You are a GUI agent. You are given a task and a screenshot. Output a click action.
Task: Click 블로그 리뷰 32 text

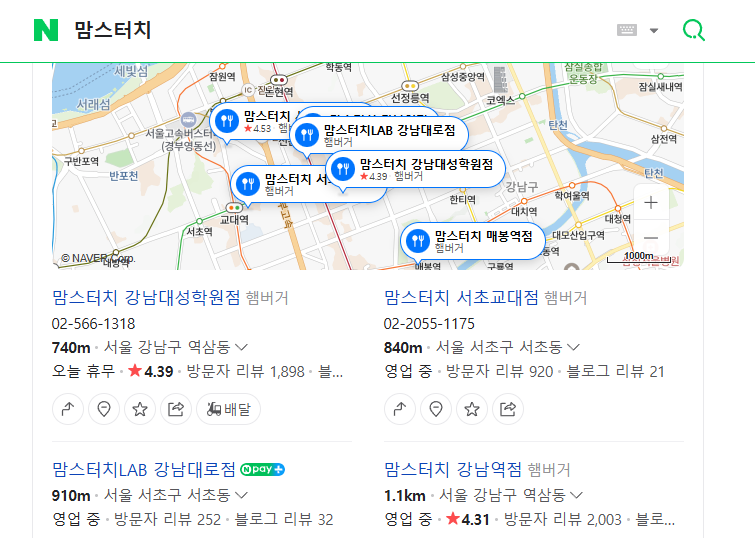tap(284, 520)
